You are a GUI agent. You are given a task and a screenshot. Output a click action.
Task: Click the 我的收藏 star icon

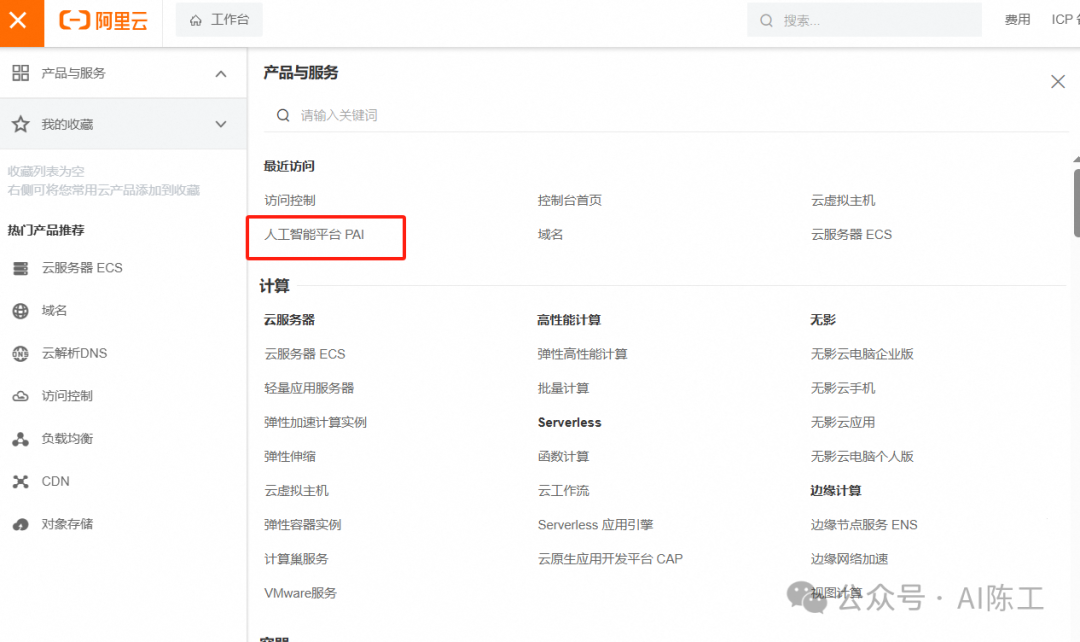[21, 124]
